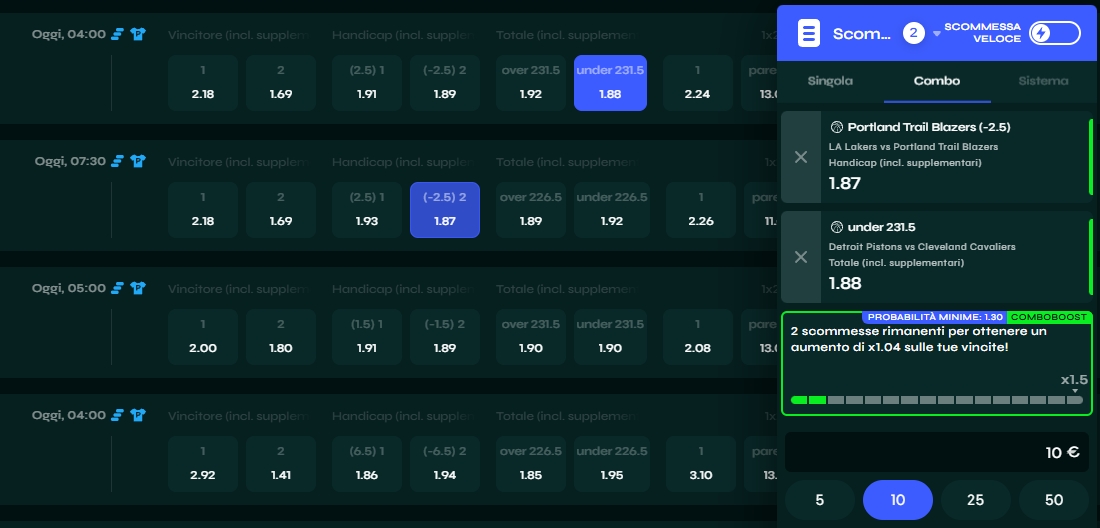Pick under 226.5 at 1.95

[610, 463]
